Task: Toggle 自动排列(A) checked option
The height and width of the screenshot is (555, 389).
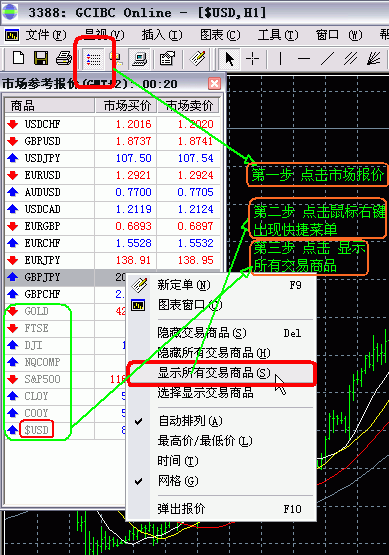Action: [x=221, y=421]
